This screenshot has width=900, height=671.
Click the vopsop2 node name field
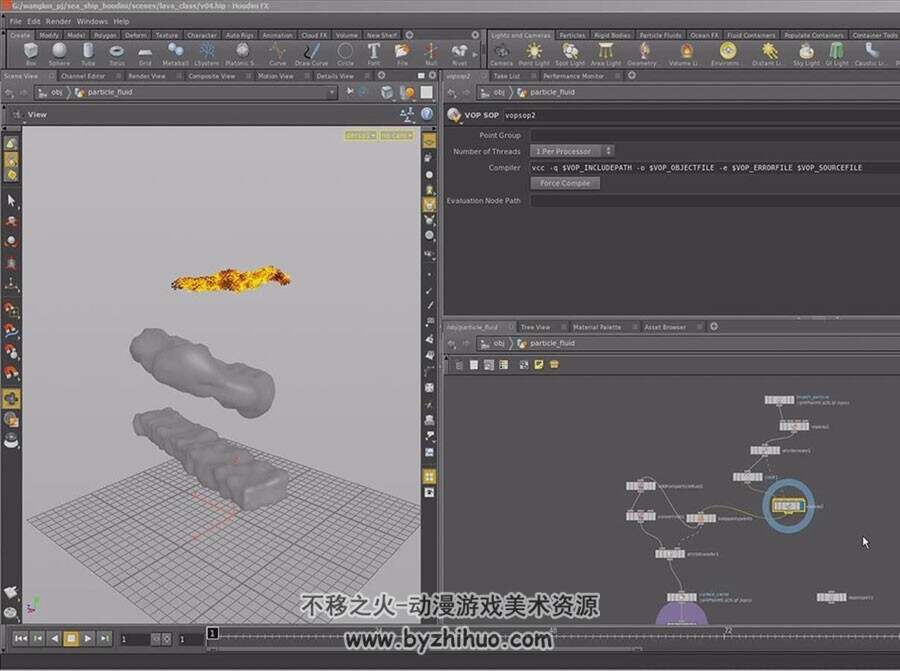701,115
